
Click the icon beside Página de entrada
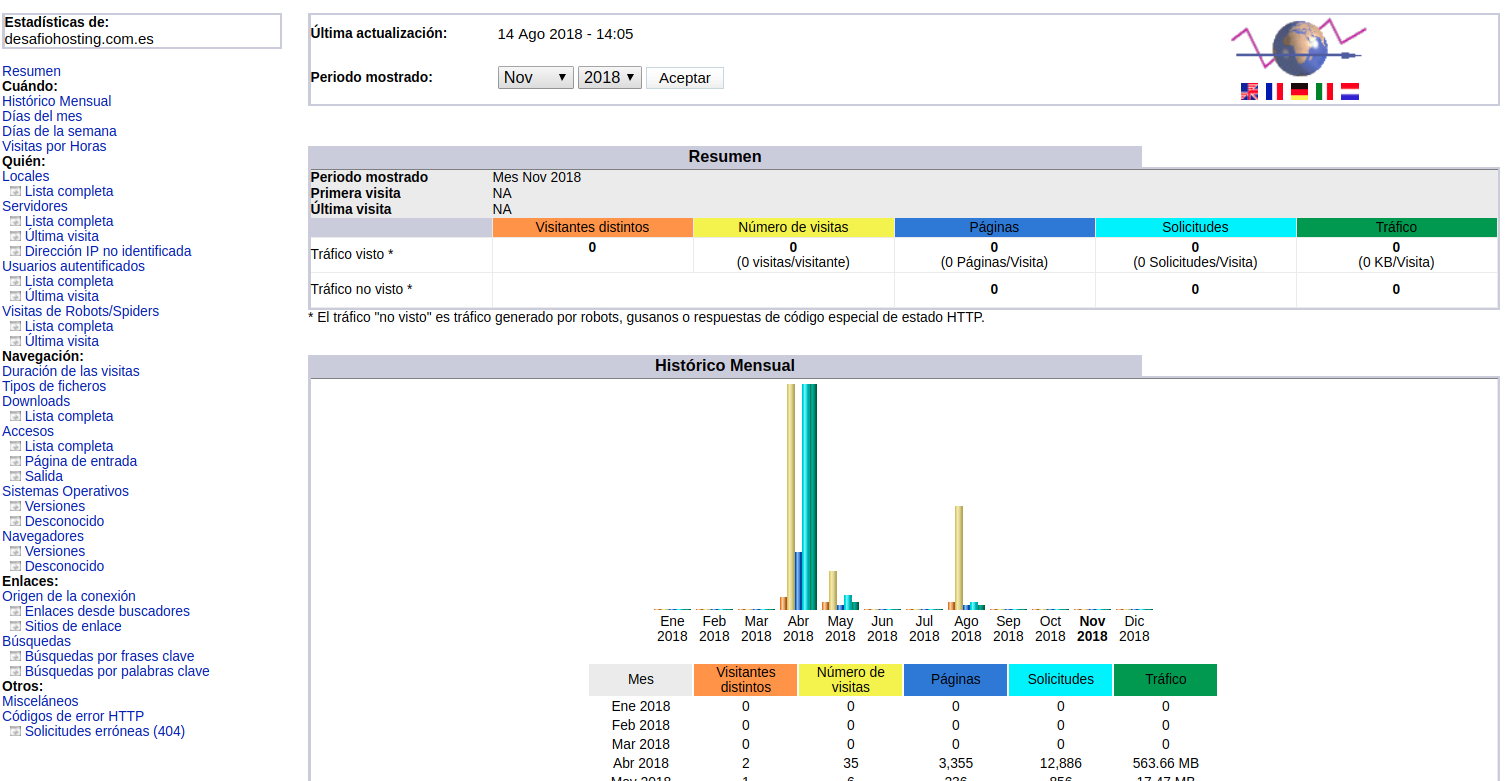coord(15,462)
